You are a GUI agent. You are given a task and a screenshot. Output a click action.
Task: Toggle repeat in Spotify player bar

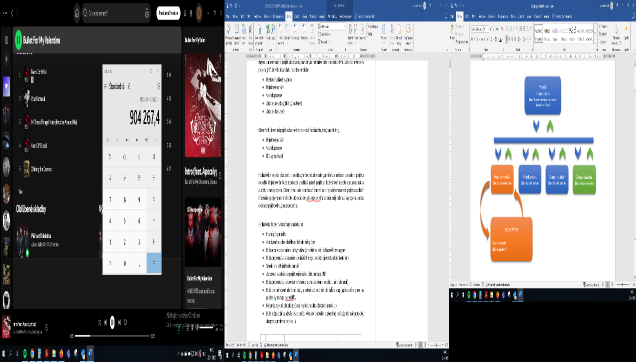(x=125, y=323)
